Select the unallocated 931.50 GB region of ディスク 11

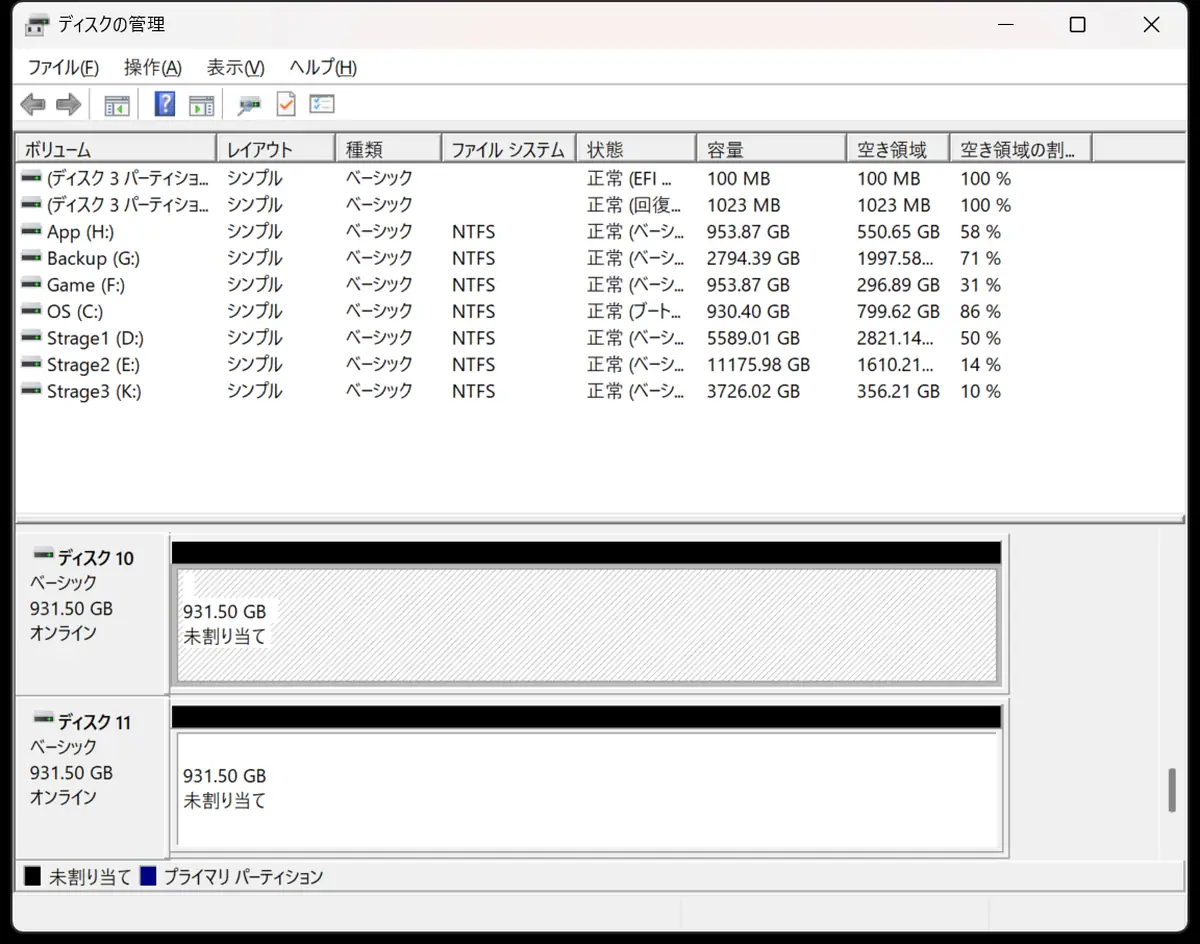(587, 790)
